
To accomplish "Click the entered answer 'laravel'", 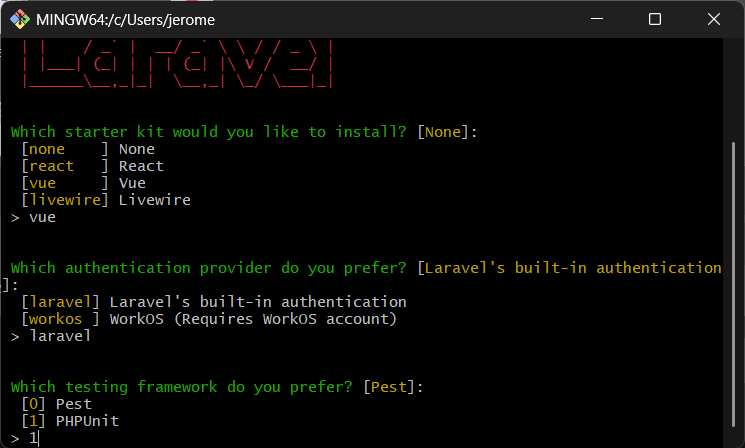I will (x=60, y=336).
